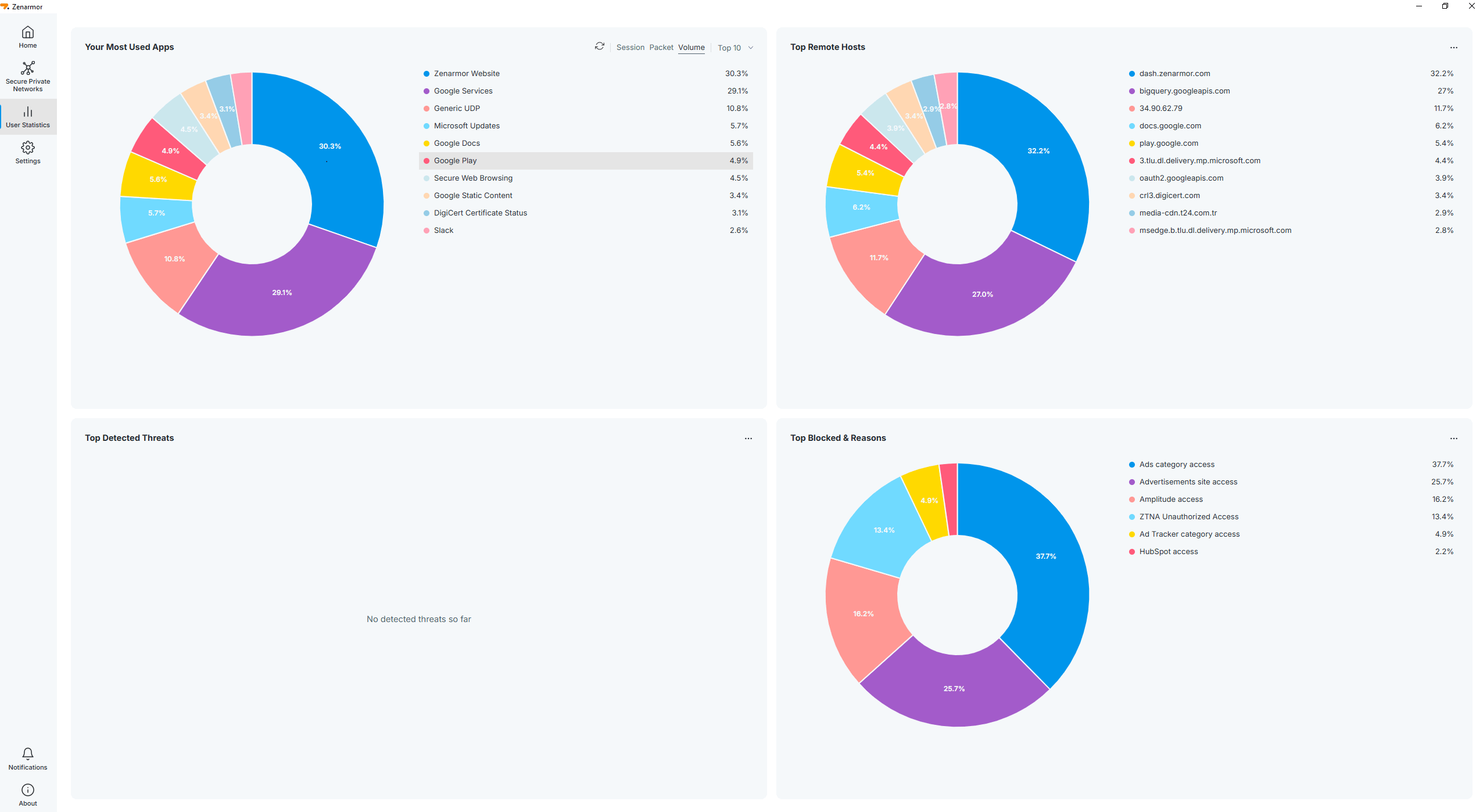Screen dimensions: 1476x812
Task: Click the 13.4% light blue blocked slice
Action: (x=883, y=530)
